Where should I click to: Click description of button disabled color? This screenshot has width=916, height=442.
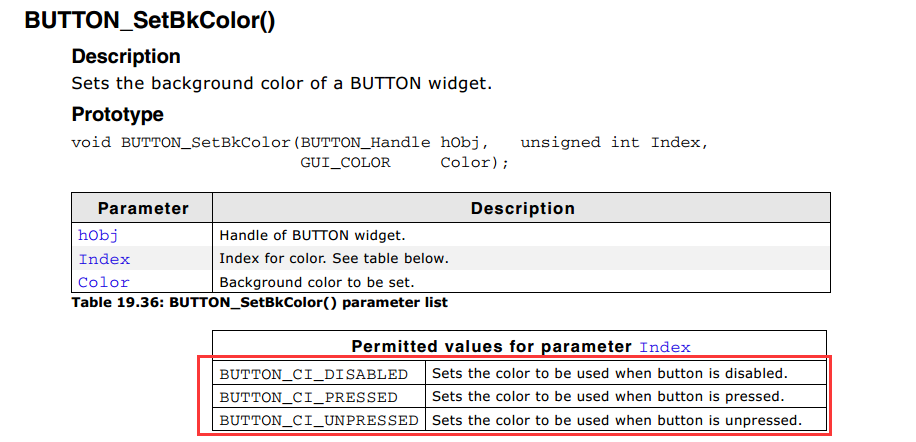click(x=610, y=373)
